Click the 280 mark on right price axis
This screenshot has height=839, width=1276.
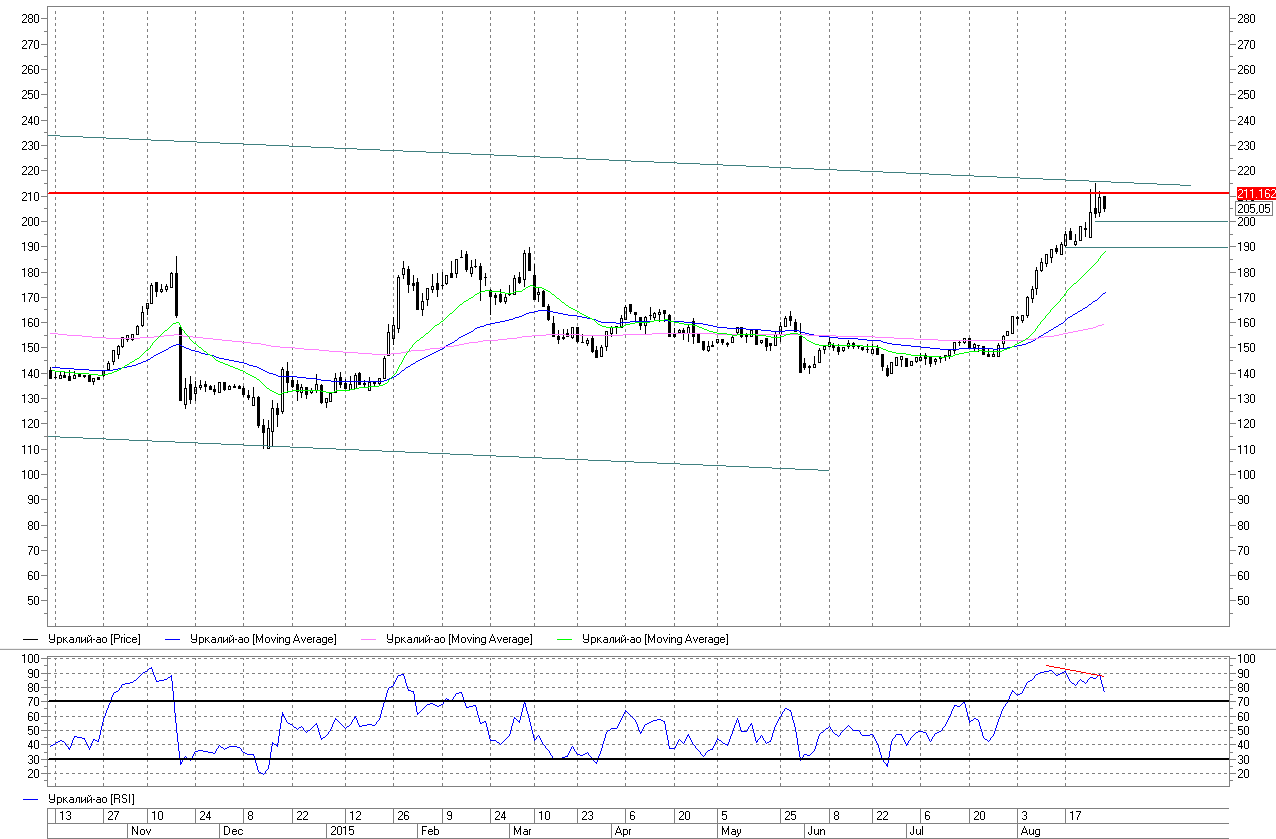tap(1246, 19)
